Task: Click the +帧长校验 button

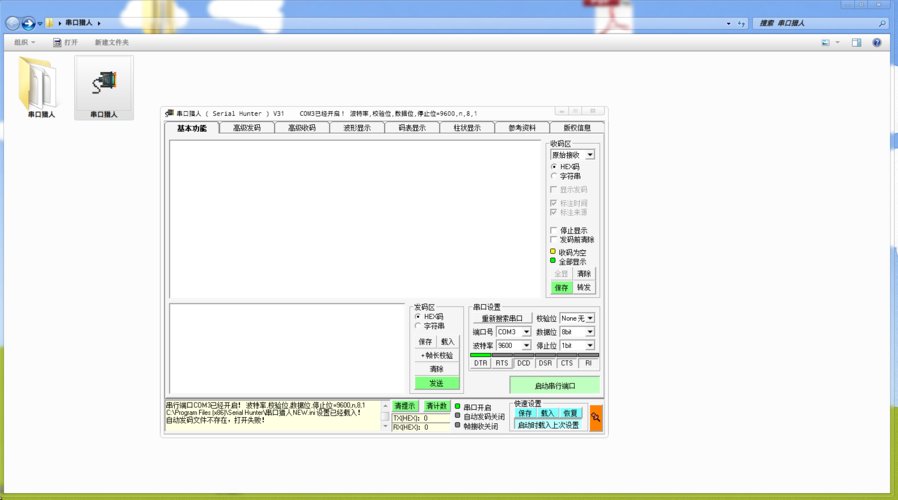Action: 436,355
